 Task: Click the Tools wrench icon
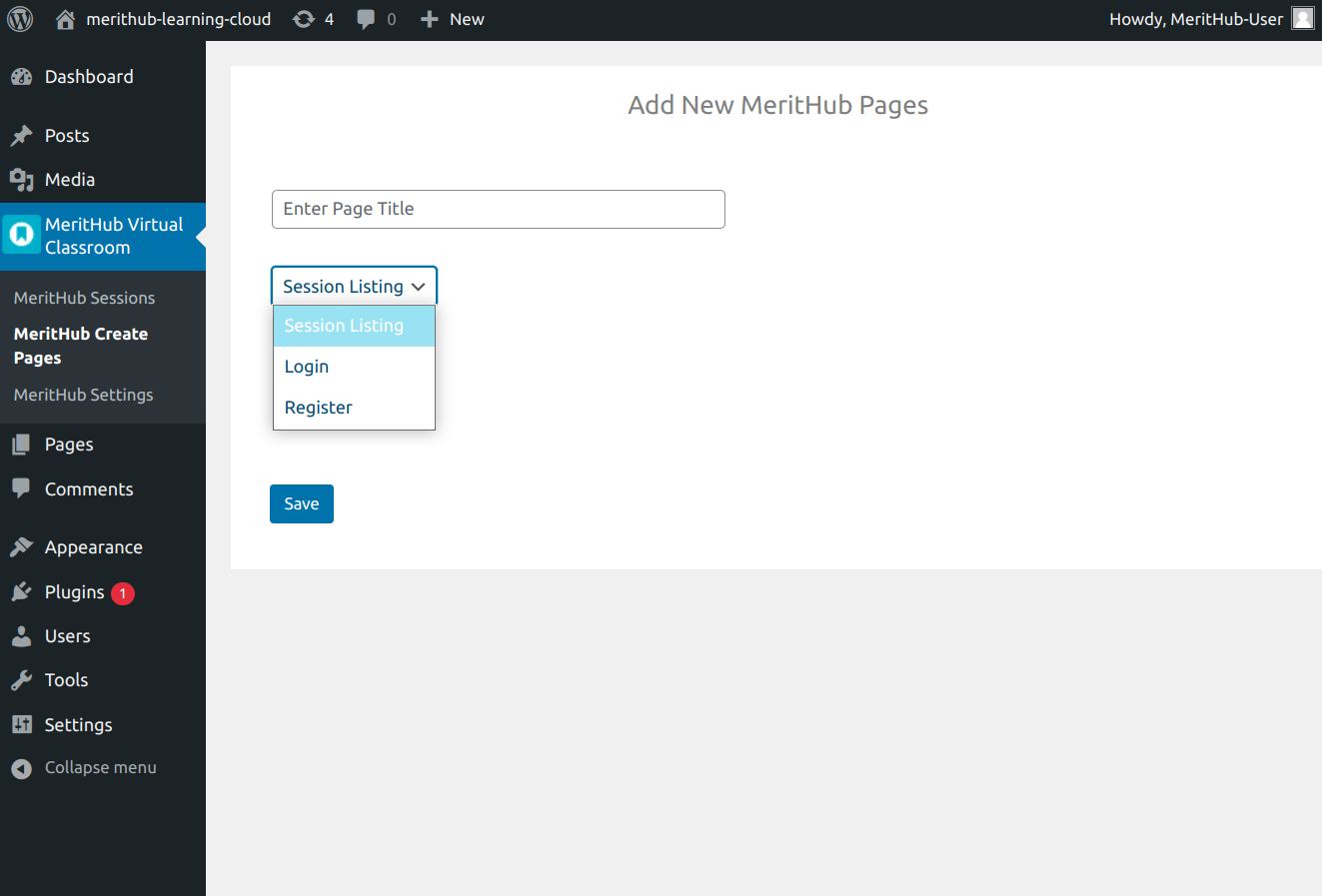click(x=21, y=680)
